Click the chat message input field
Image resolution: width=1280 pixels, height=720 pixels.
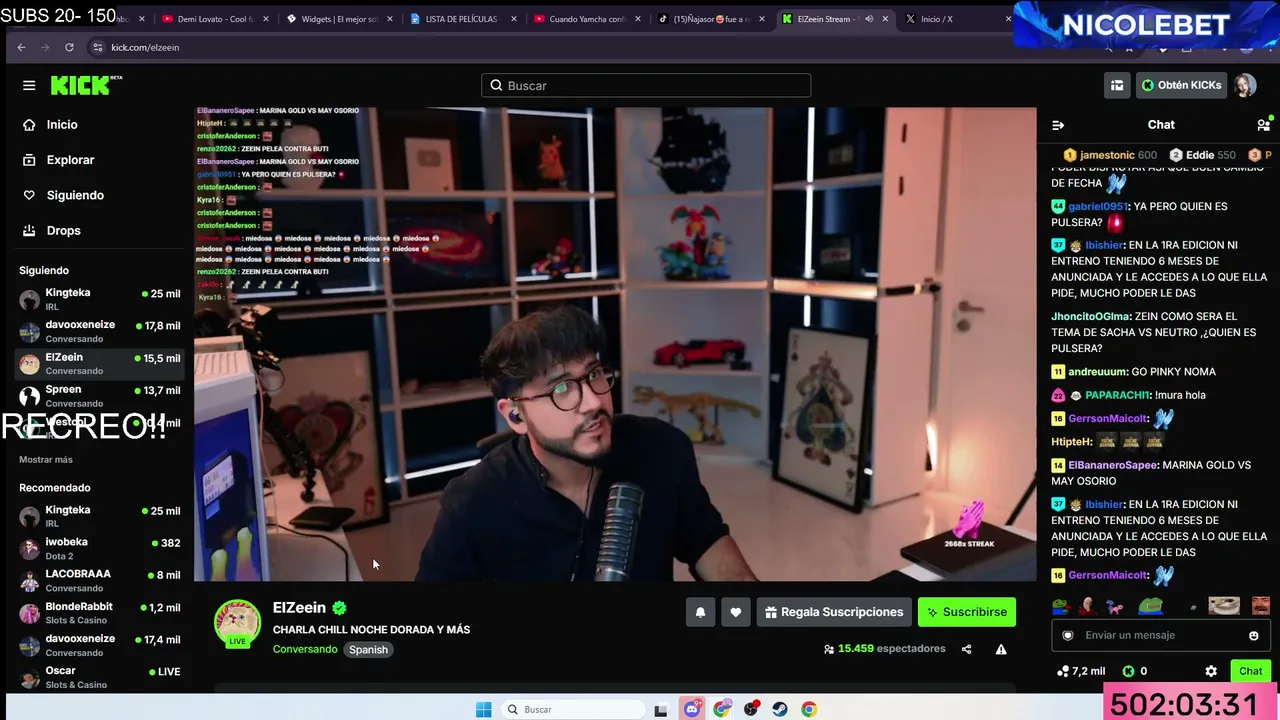point(1160,635)
